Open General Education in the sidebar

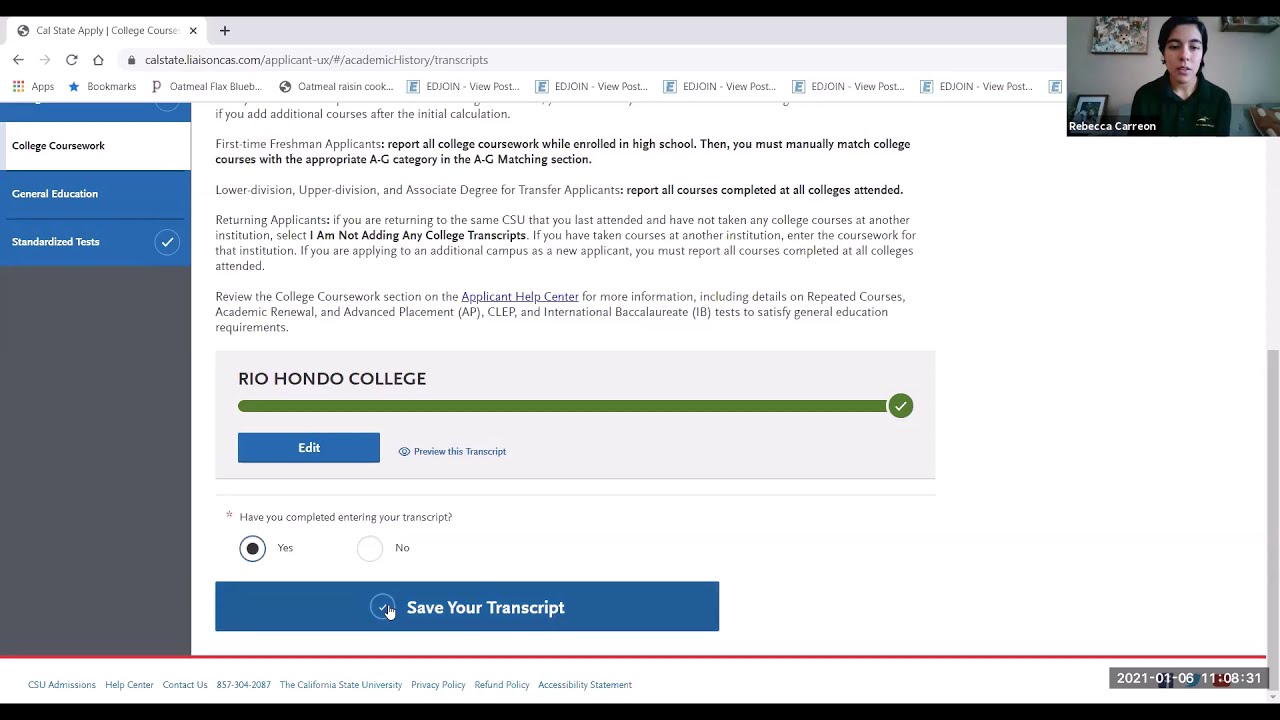(95, 194)
